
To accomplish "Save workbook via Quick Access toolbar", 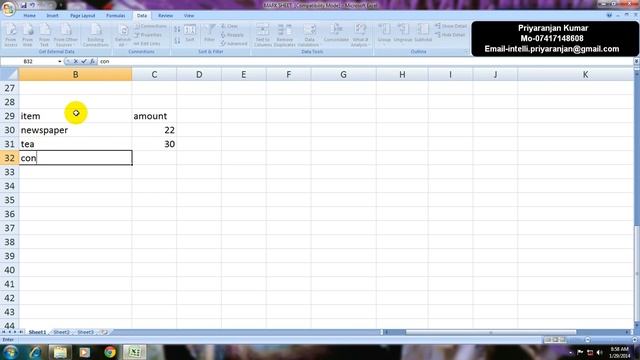I will (x=24, y=5).
